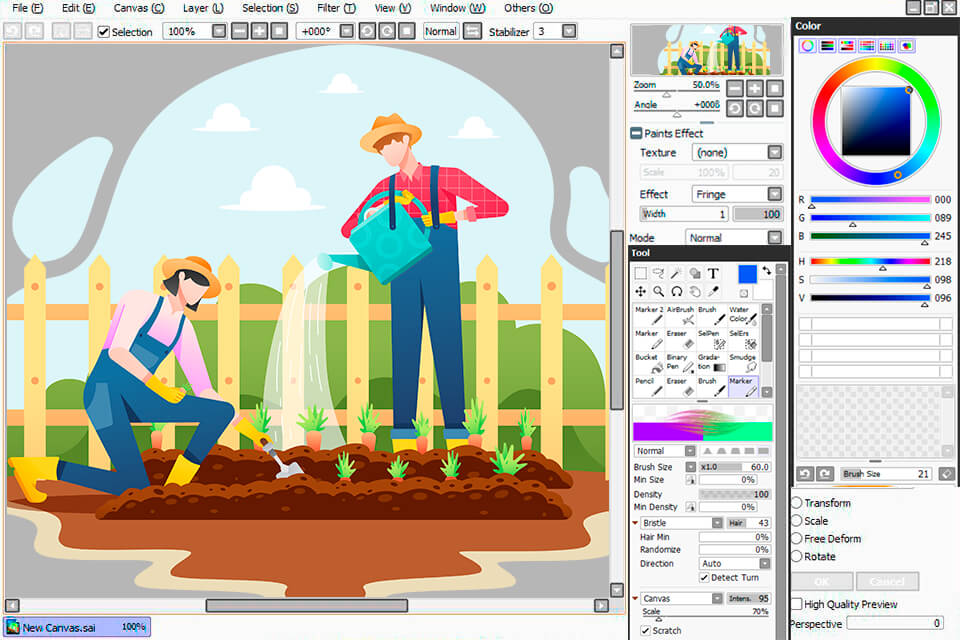
Task: Show the swatches grid view
Action: [x=887, y=46]
